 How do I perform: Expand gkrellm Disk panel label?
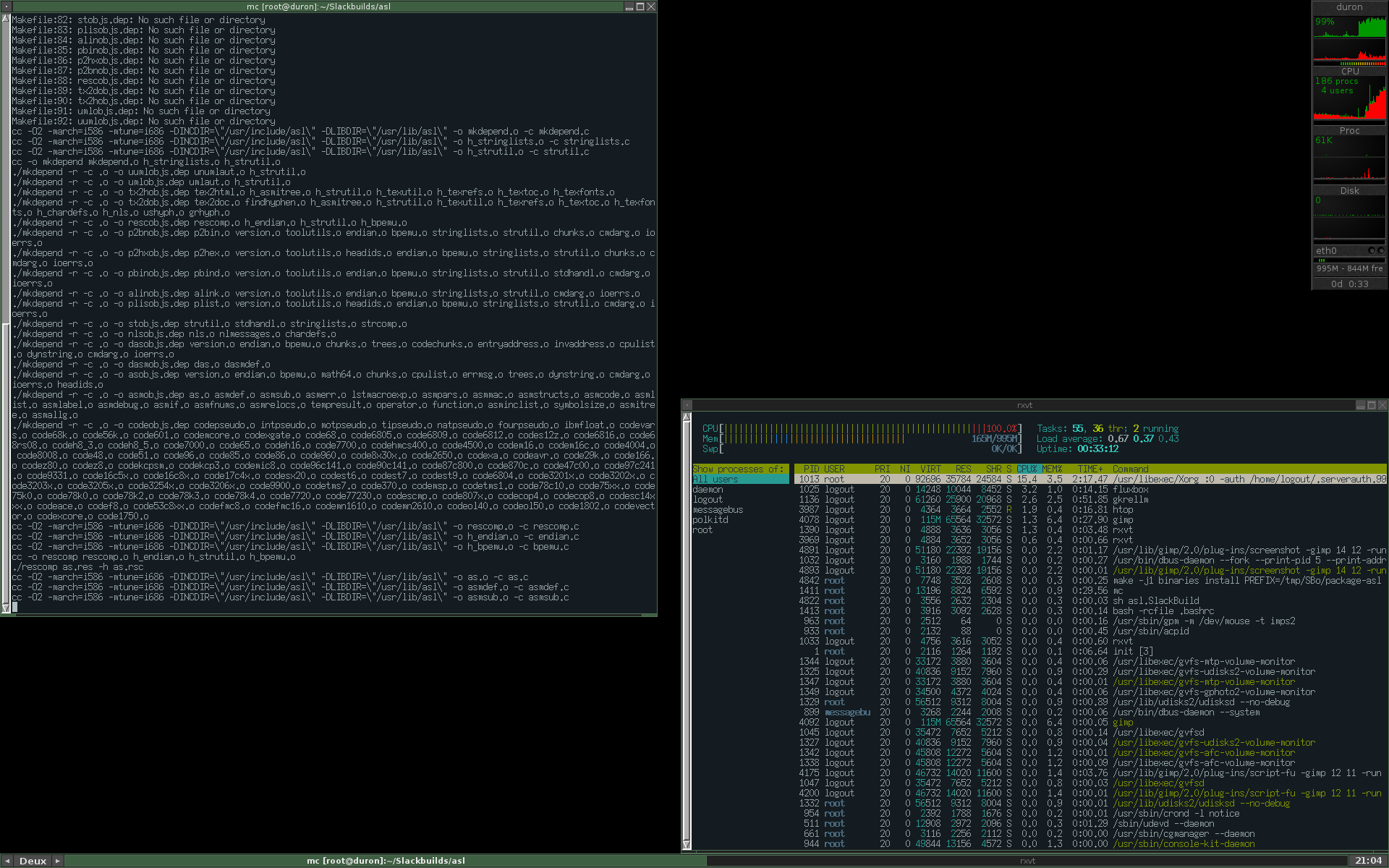pyautogui.click(x=1349, y=191)
